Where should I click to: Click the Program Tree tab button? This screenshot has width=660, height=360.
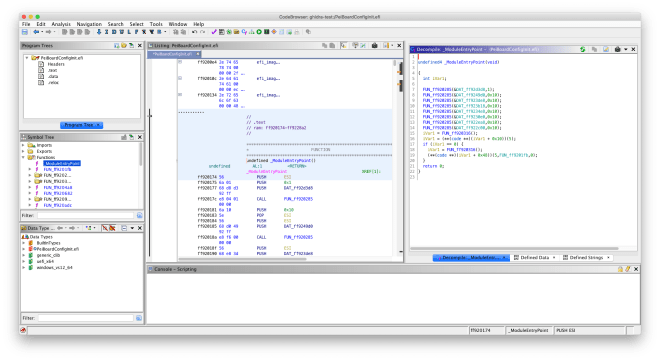tap(82, 125)
